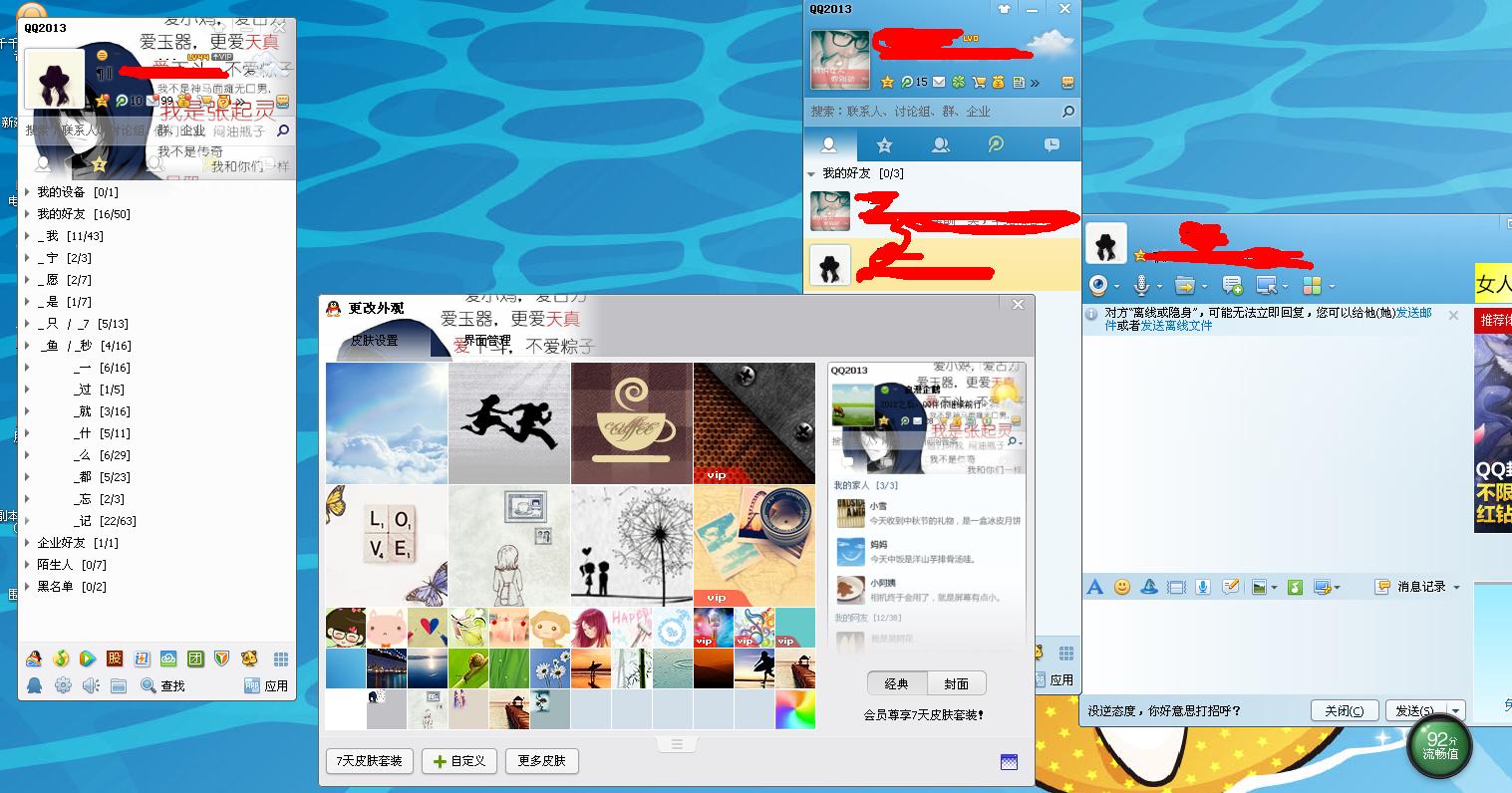This screenshot has height=793, width=1512.
Task: Click the 自定义 custom skin button
Action: [x=458, y=761]
